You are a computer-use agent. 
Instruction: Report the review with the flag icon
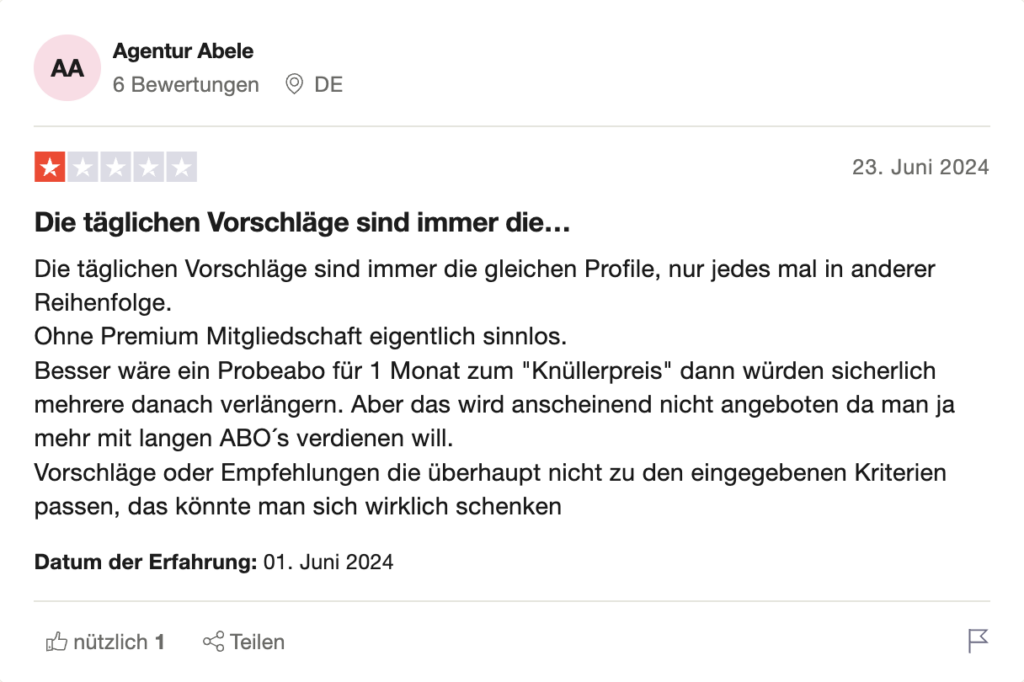(978, 641)
